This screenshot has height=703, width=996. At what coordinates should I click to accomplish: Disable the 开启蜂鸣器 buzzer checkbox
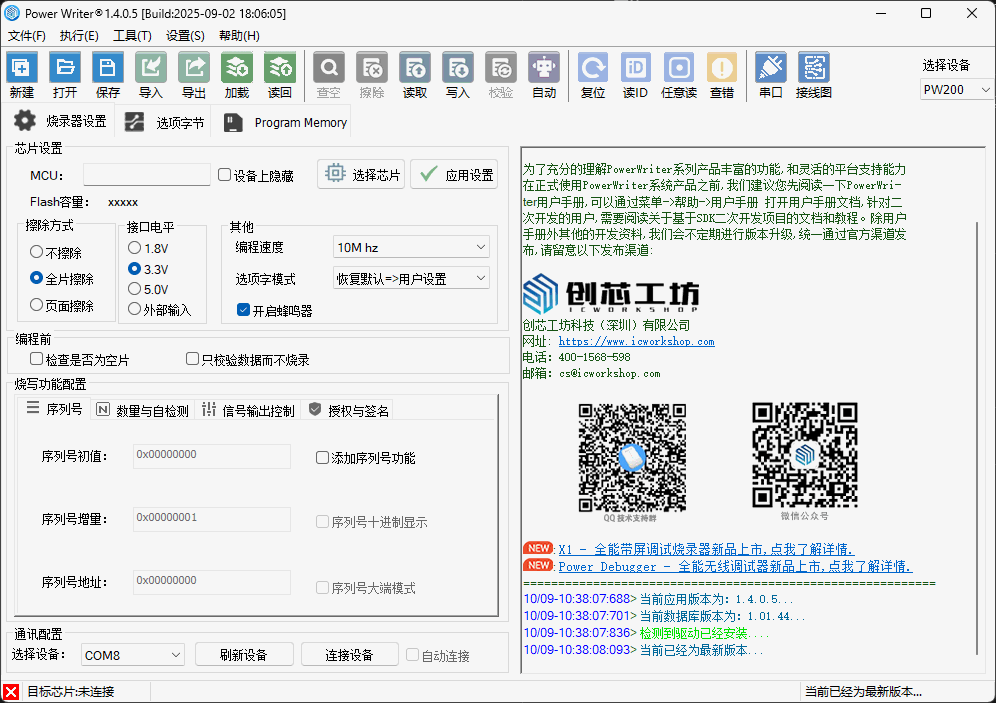(x=243, y=310)
